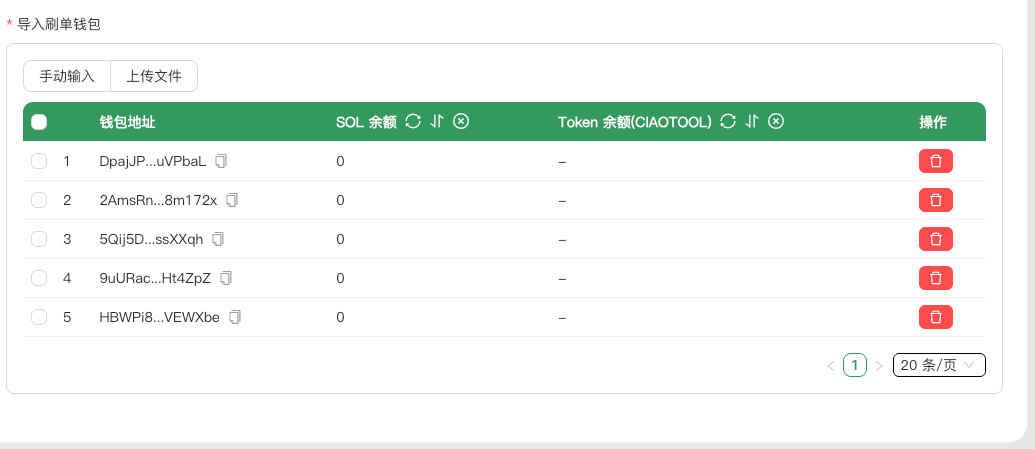This screenshot has width=1035, height=449.
Task: Copy wallet address 9uURac...Ht4ZpZ
Action: 226,278
